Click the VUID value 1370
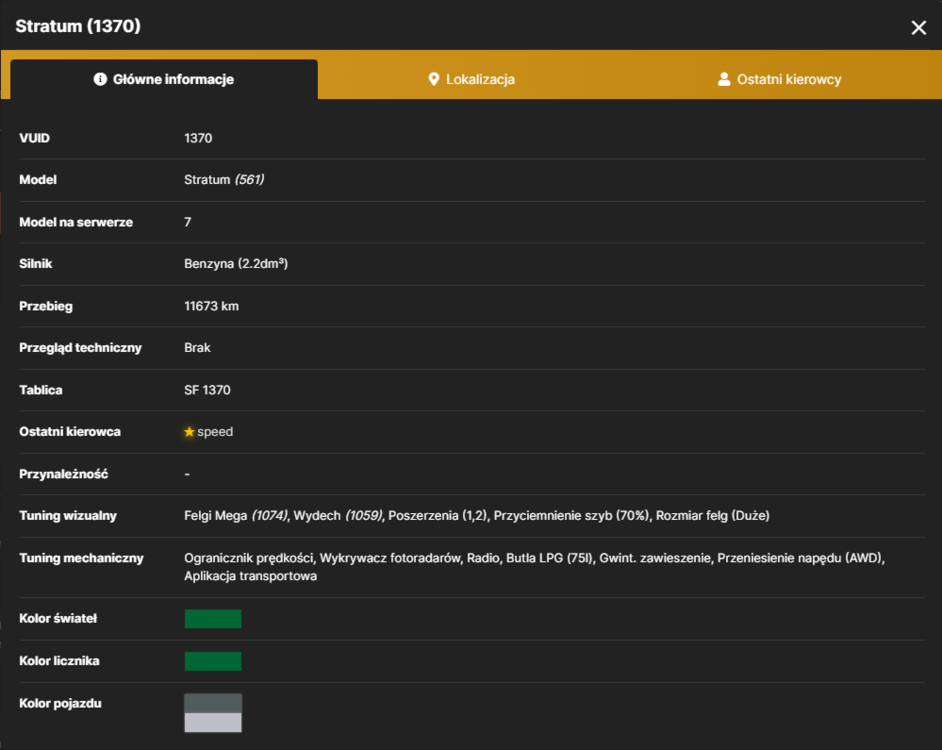 (x=198, y=138)
